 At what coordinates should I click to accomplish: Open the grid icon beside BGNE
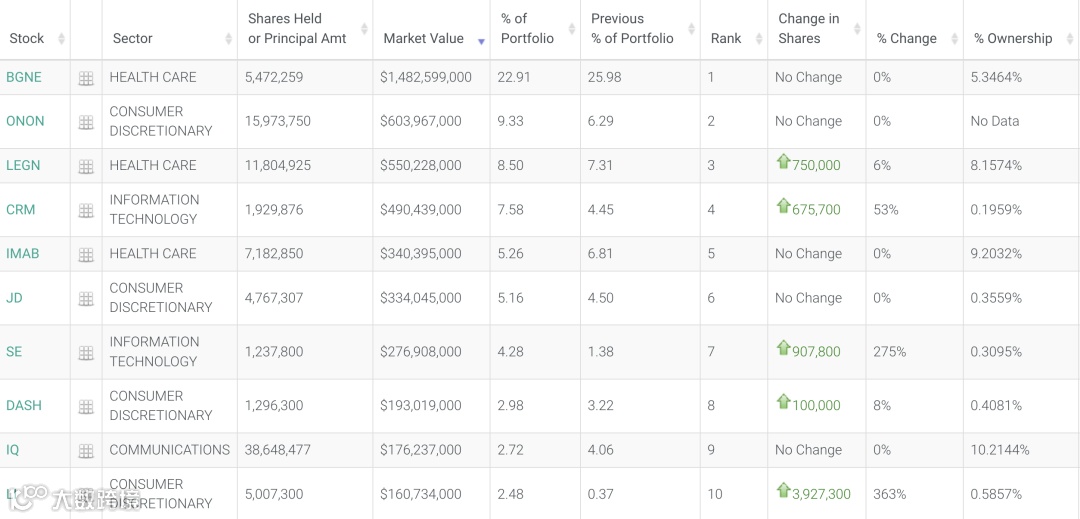click(86, 78)
